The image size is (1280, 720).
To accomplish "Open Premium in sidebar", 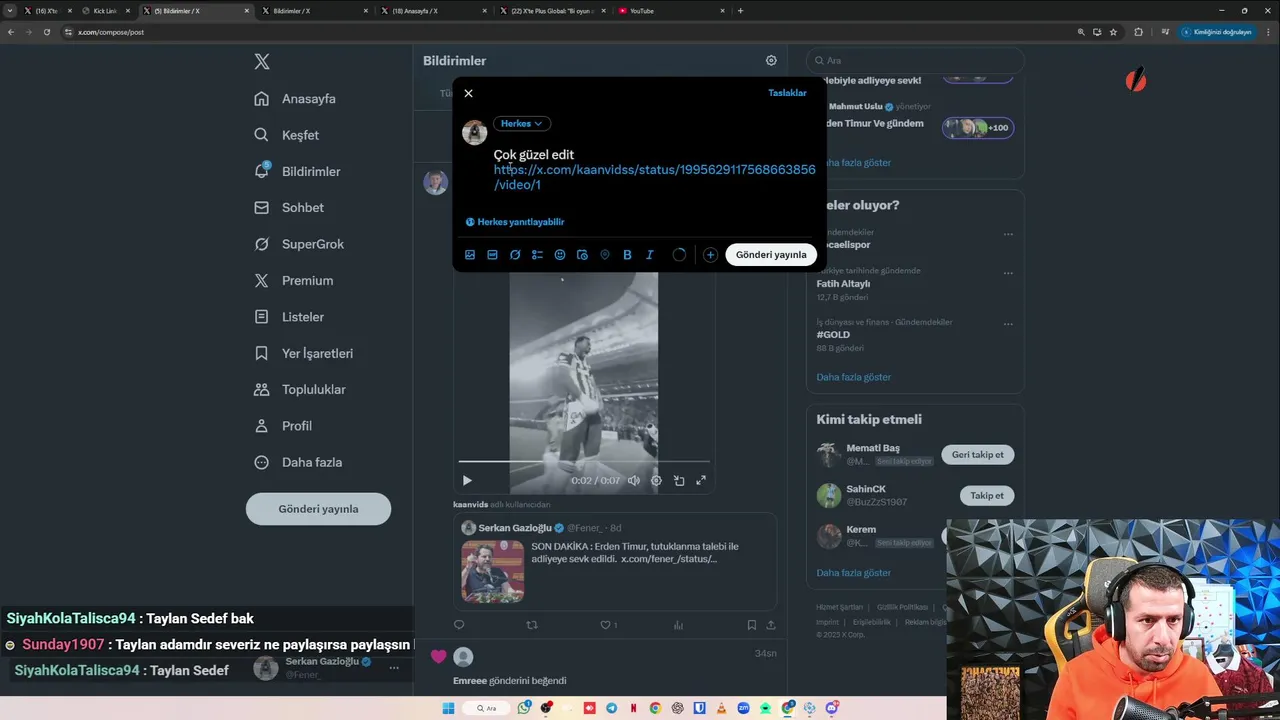I will point(294,281).
